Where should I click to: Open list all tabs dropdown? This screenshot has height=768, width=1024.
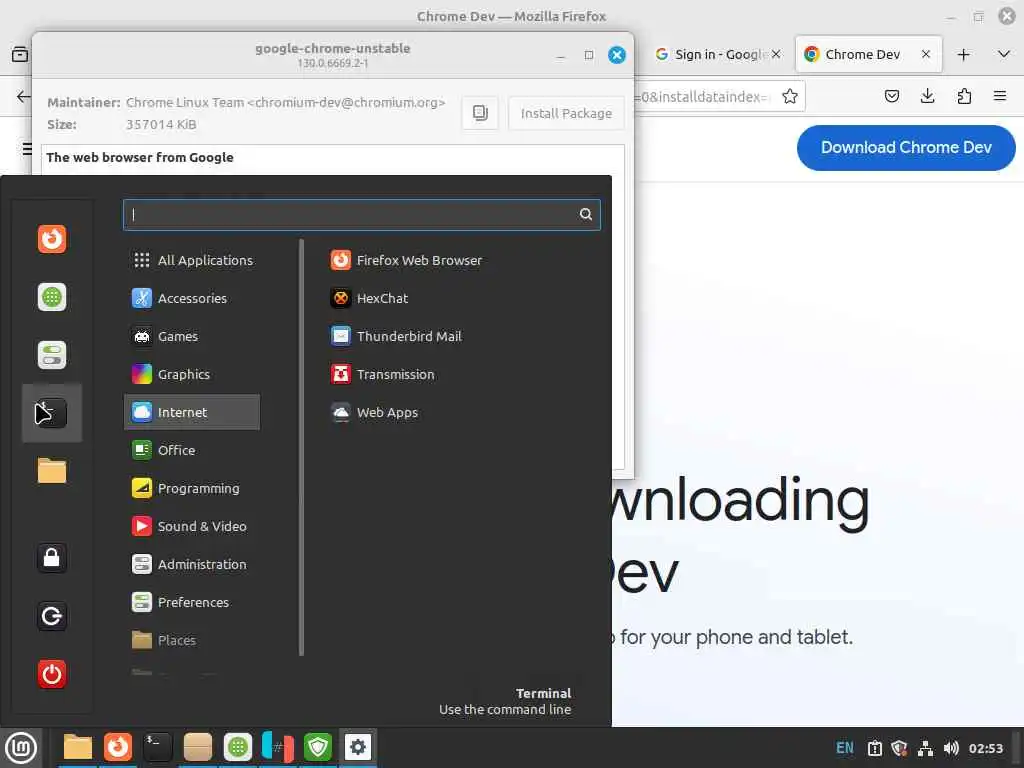point(1004,54)
